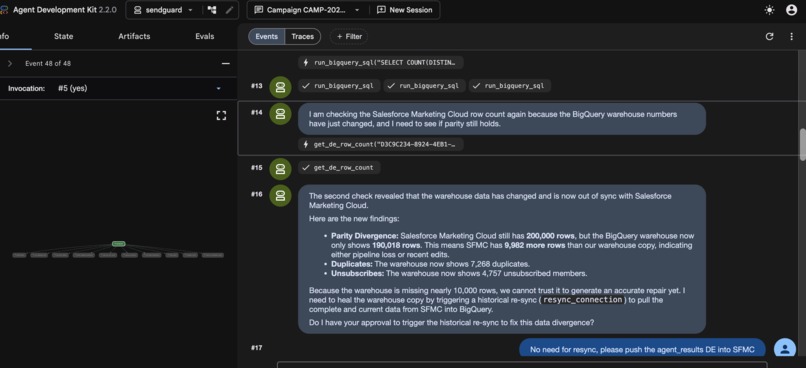The width and height of the screenshot is (806, 368).
Task: Click the fullscreen graph expand icon
Action: (x=221, y=116)
